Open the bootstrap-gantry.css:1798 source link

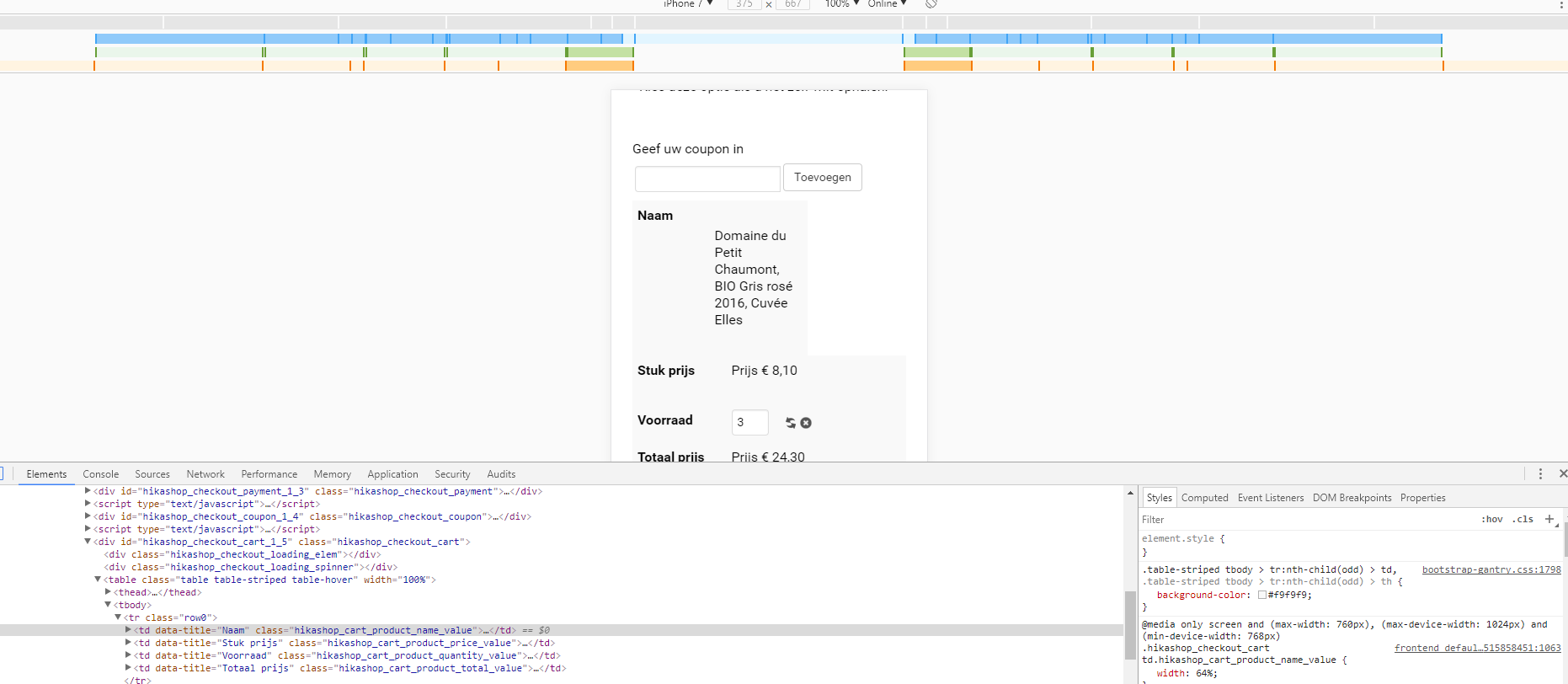1491,570
